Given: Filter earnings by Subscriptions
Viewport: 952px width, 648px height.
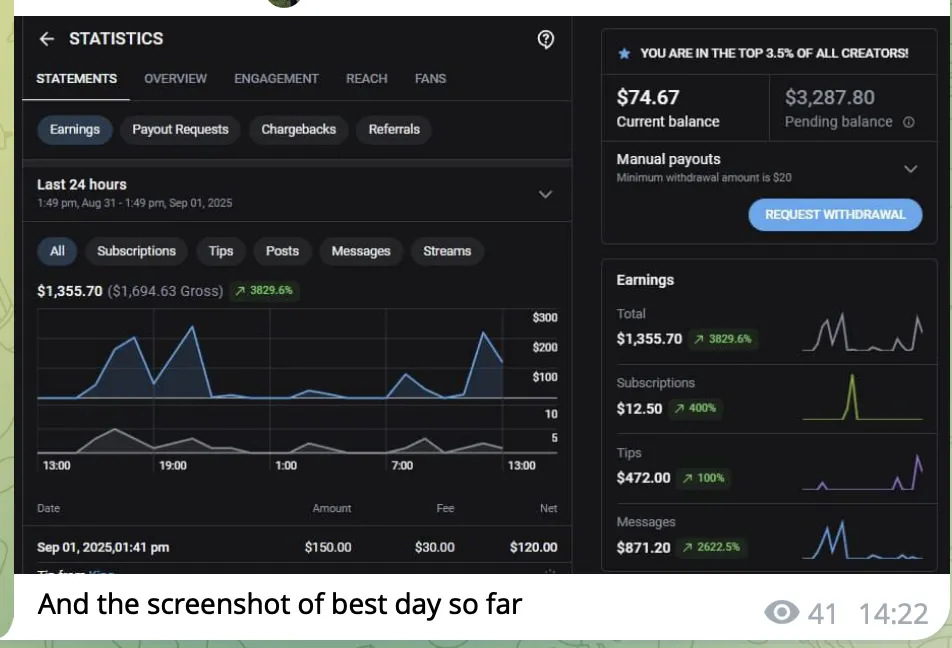Looking at the screenshot, I should click(137, 251).
